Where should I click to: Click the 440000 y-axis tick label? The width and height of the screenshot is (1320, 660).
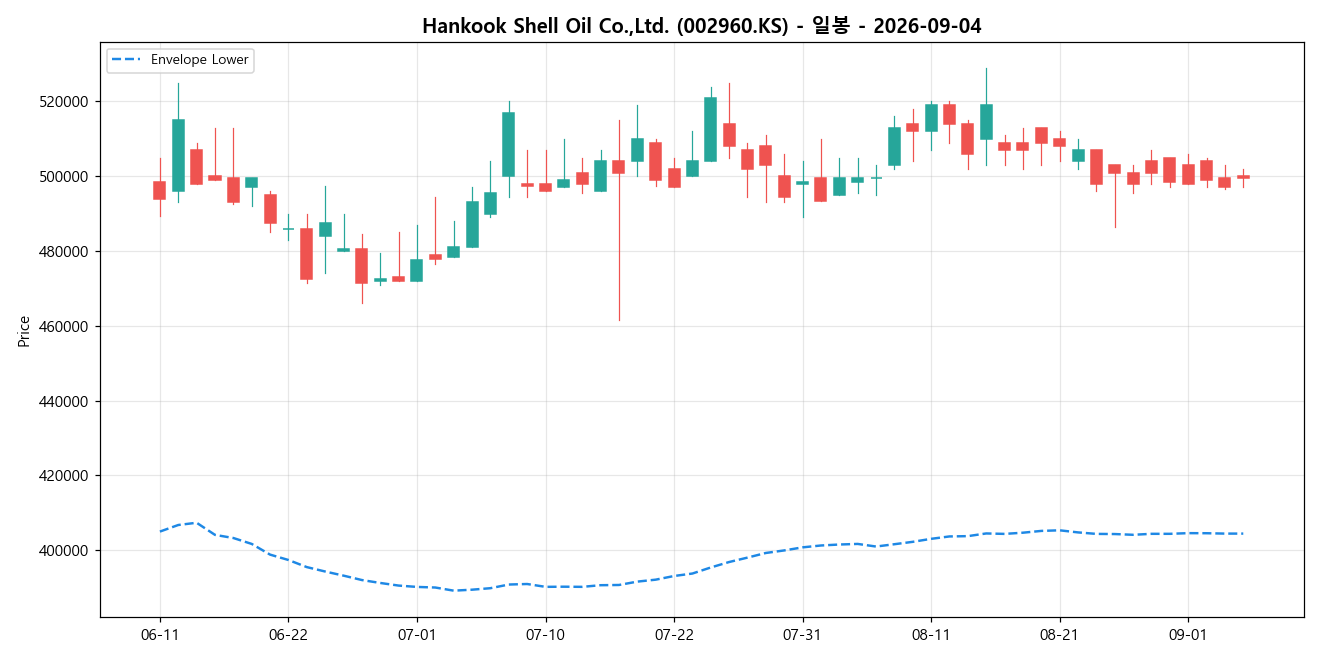(x=64, y=402)
